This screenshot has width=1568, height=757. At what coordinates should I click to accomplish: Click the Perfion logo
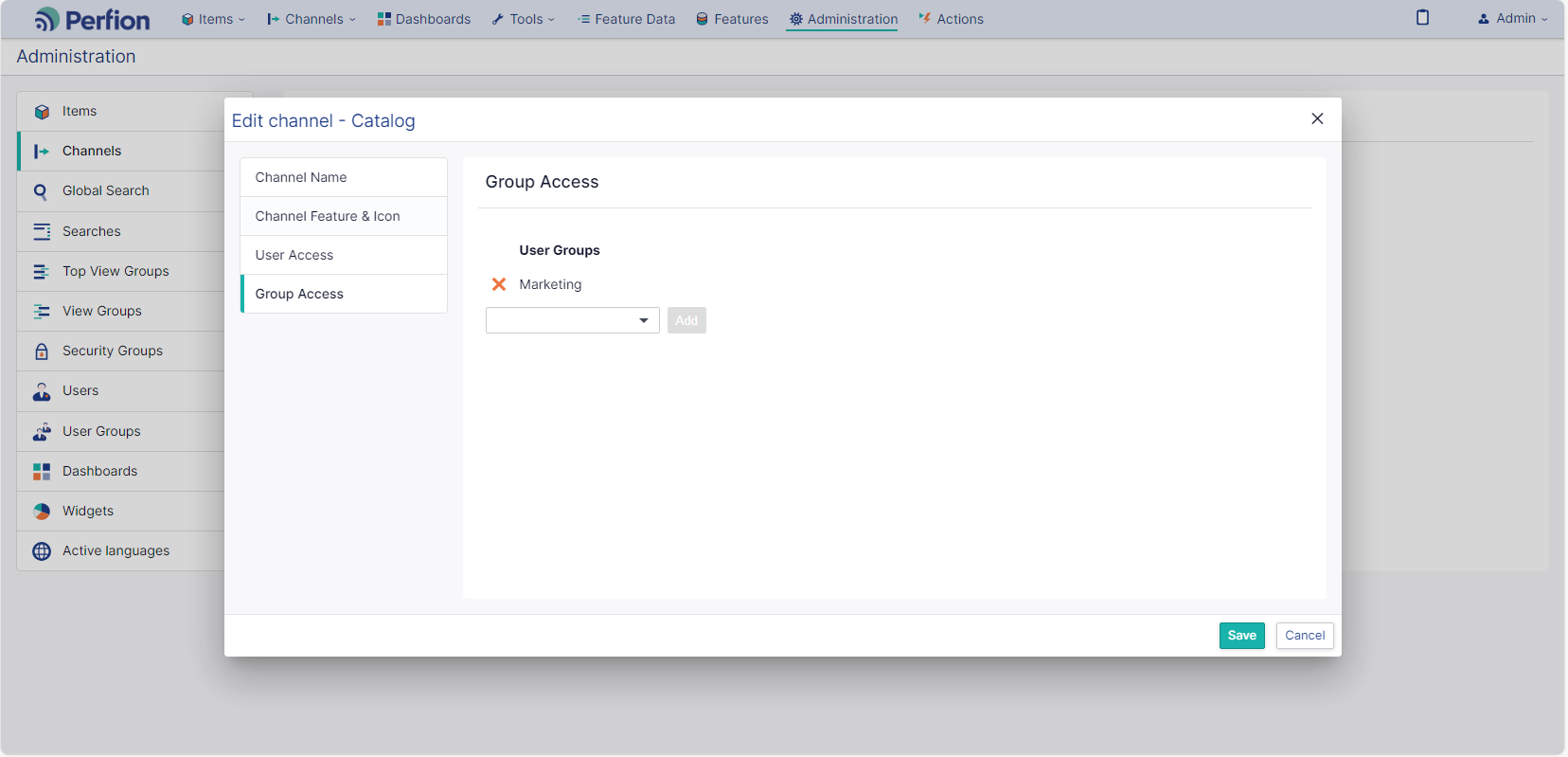[x=92, y=19]
